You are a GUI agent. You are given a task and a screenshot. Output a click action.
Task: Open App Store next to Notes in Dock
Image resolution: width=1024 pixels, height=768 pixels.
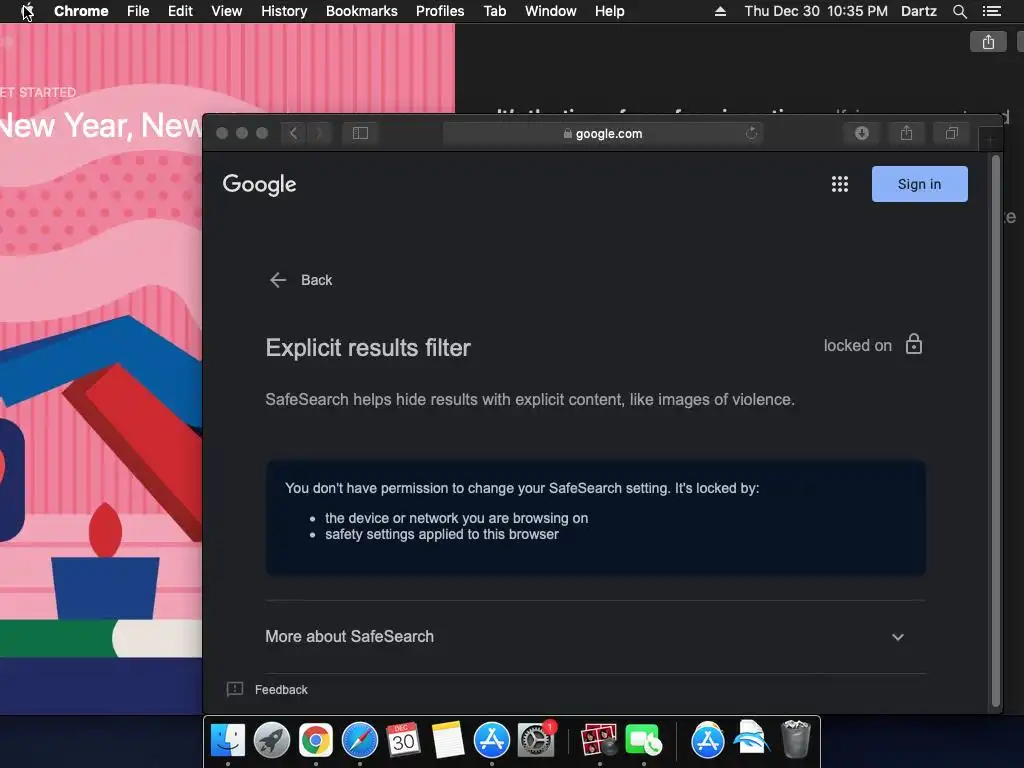tap(491, 741)
